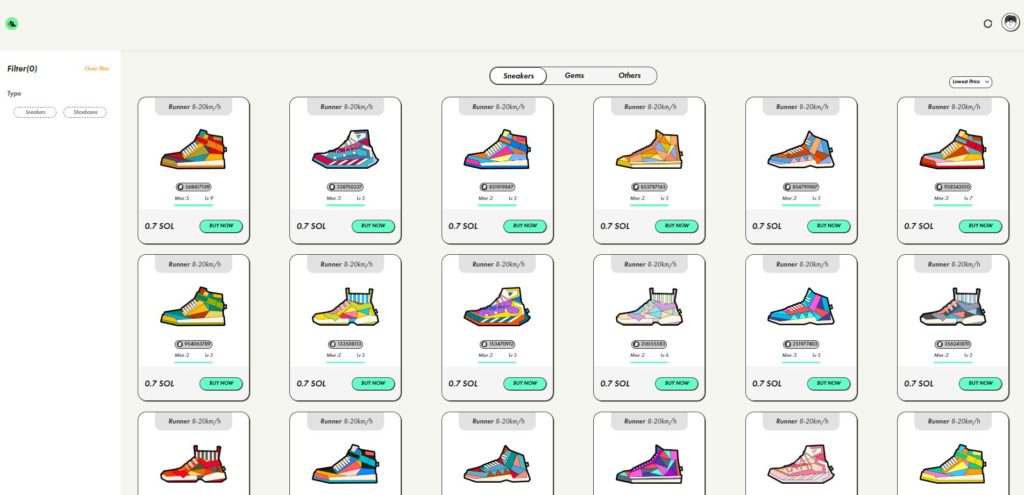This screenshot has height=495, width=1024.
Task: Click the sneaker ID badge 568457109
Action: [193, 187]
